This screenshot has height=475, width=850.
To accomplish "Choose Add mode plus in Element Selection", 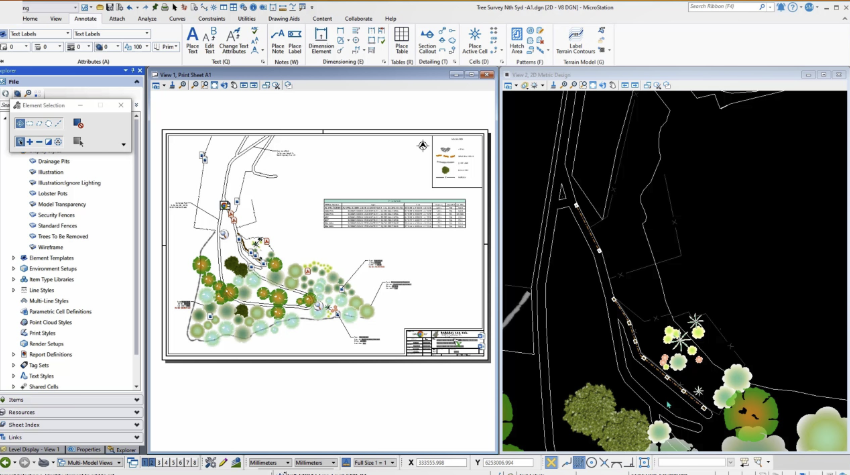I will pyautogui.click(x=30, y=142).
